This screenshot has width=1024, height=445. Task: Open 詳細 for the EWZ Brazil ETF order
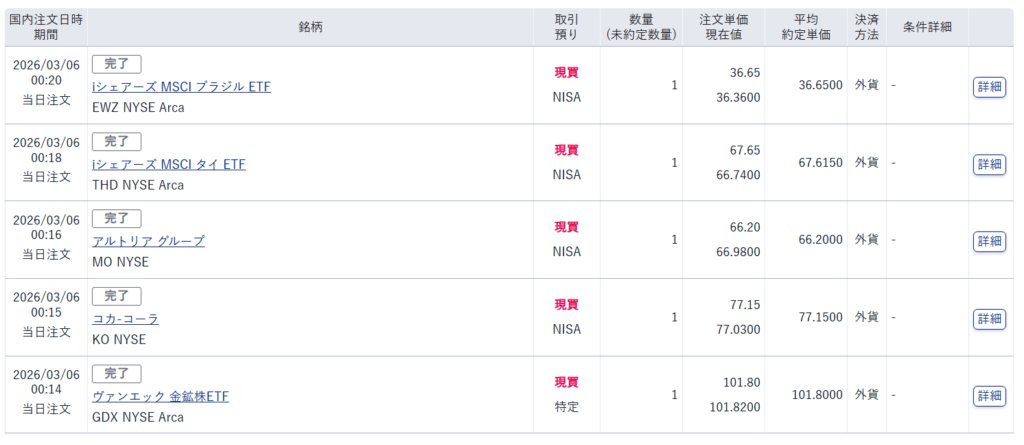(989, 86)
